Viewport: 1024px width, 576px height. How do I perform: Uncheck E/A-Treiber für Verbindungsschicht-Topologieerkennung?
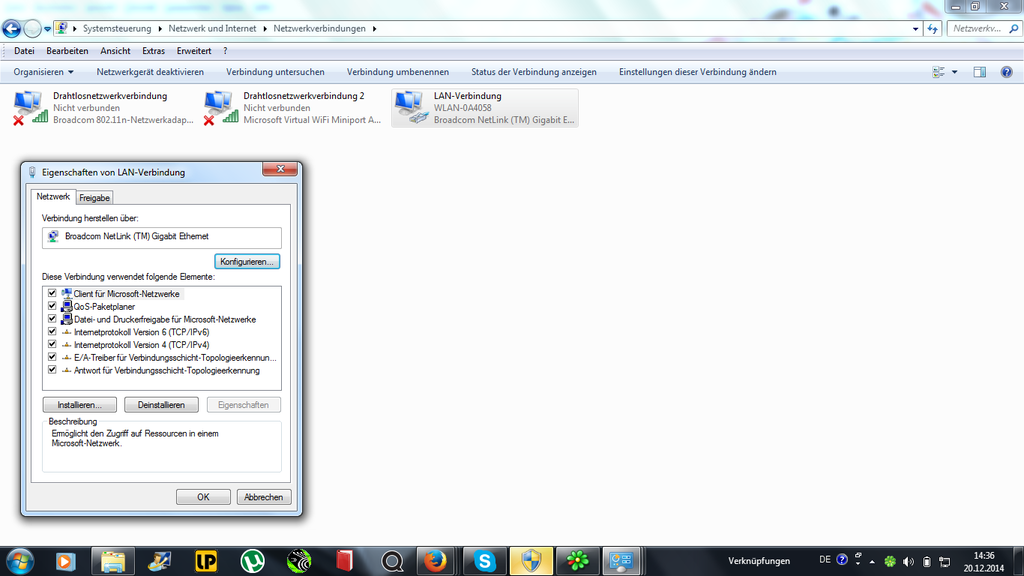point(52,357)
